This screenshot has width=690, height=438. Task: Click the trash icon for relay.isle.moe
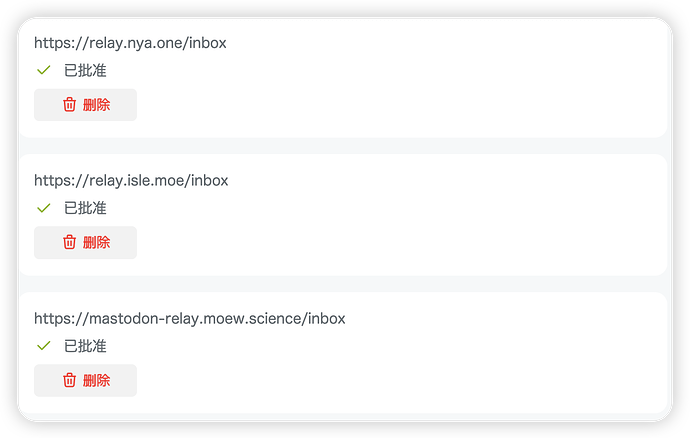tap(70, 242)
